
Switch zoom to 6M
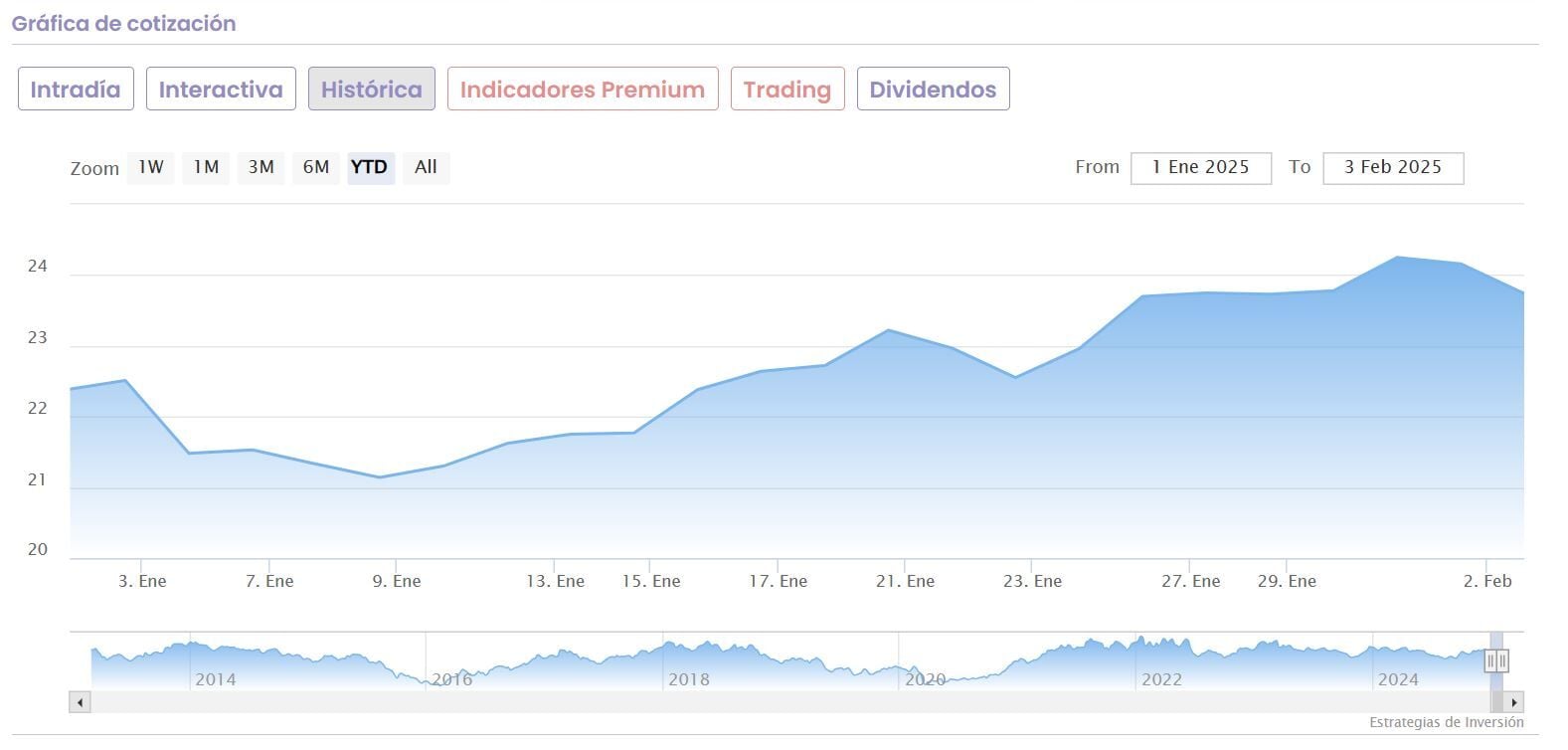(316, 167)
